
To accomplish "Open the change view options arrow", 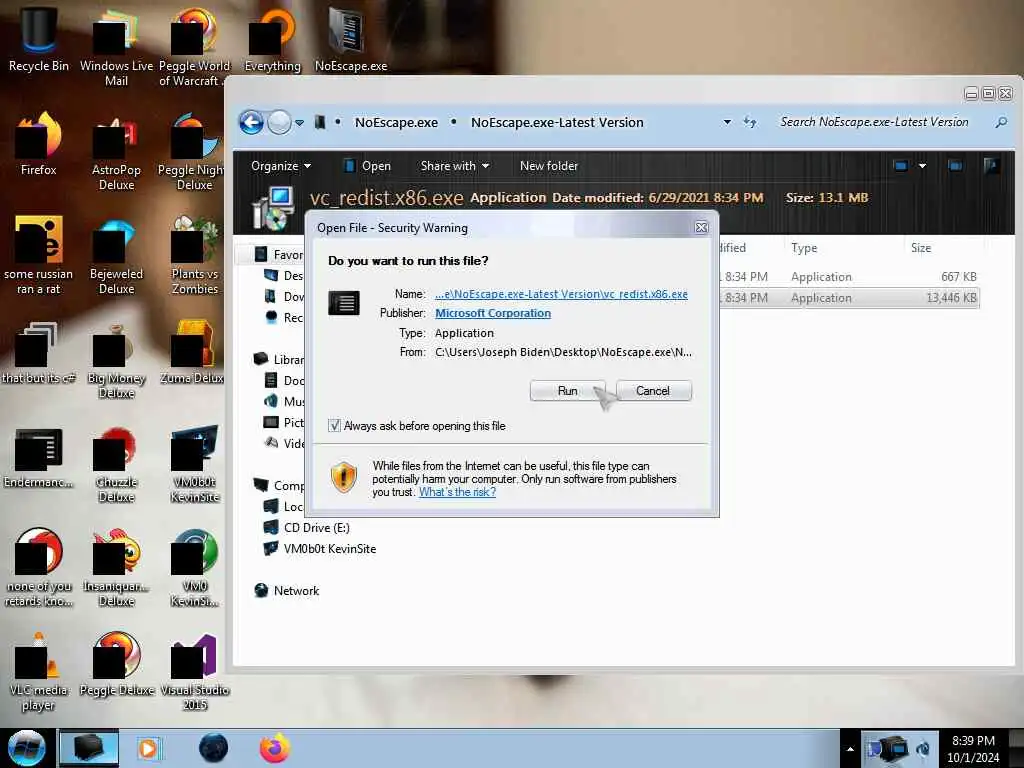I will pyautogui.click(x=922, y=166).
